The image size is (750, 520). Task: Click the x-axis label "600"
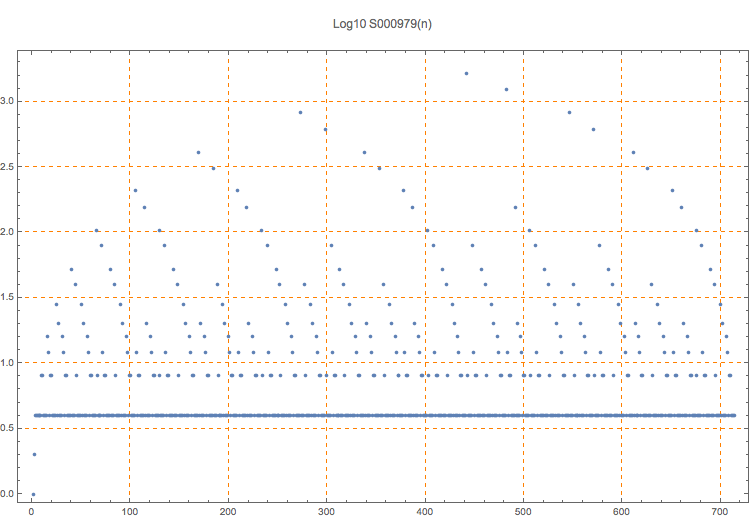(622, 512)
